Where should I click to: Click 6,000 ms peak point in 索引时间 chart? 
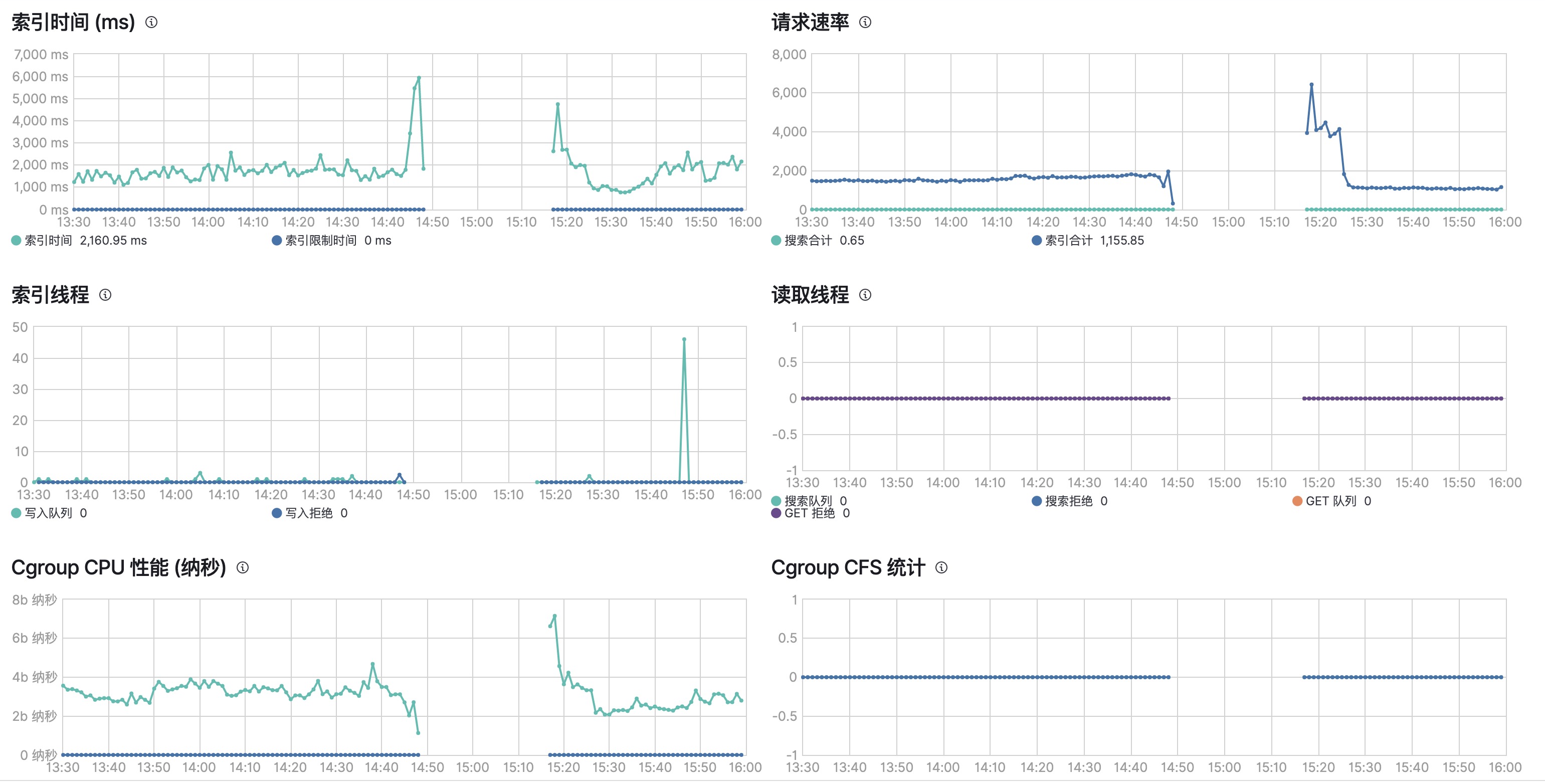[x=419, y=78]
